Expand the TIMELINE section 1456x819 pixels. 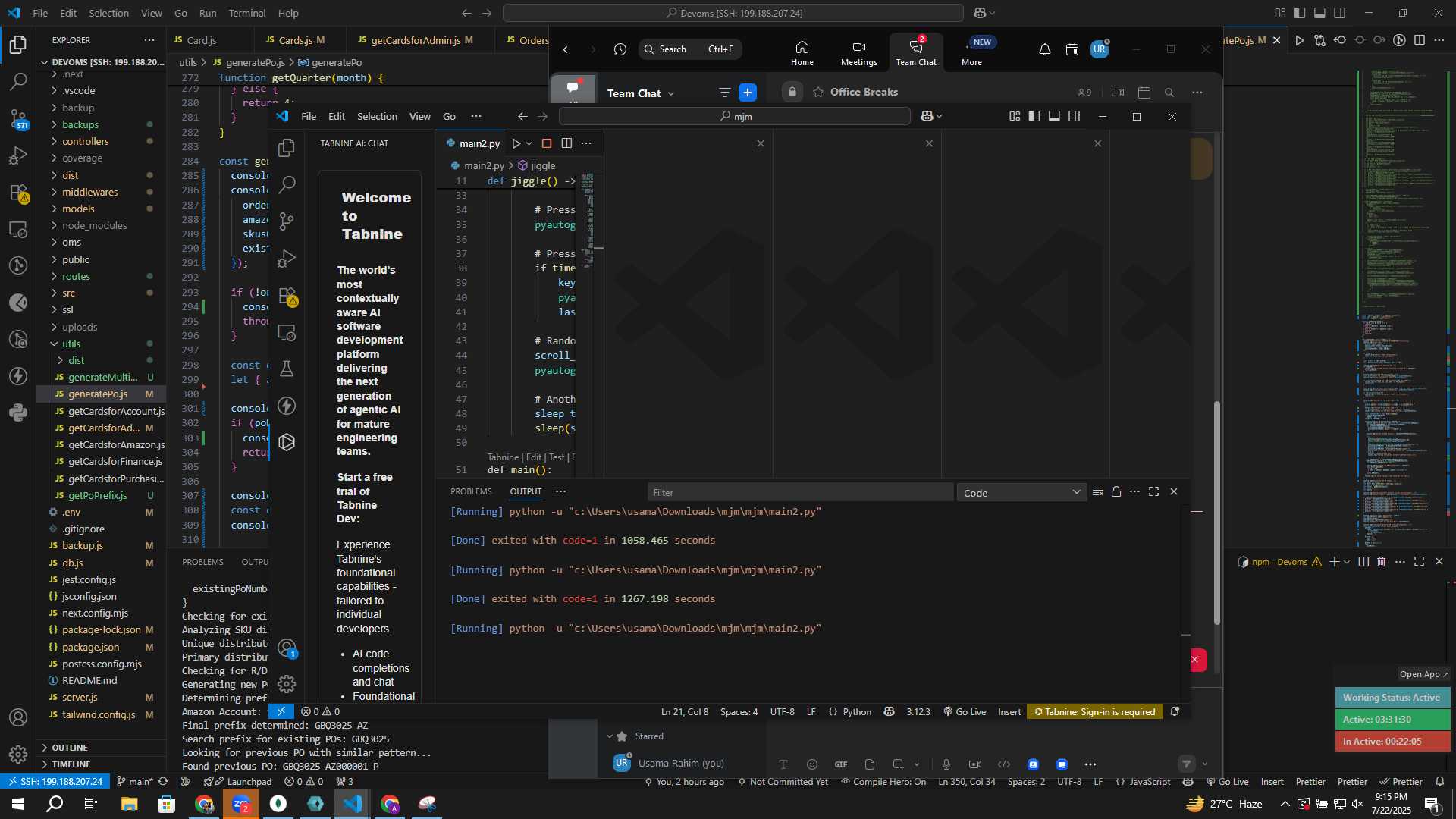(x=101, y=764)
